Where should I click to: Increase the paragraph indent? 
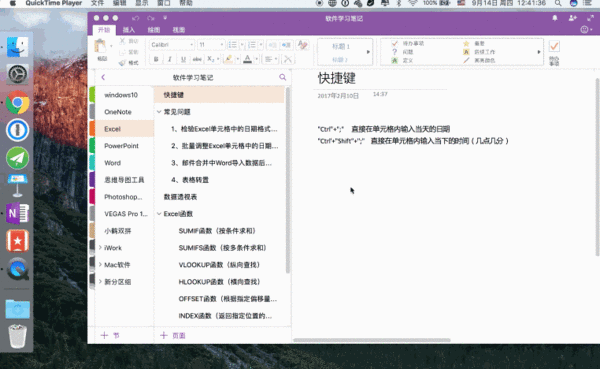286,45
